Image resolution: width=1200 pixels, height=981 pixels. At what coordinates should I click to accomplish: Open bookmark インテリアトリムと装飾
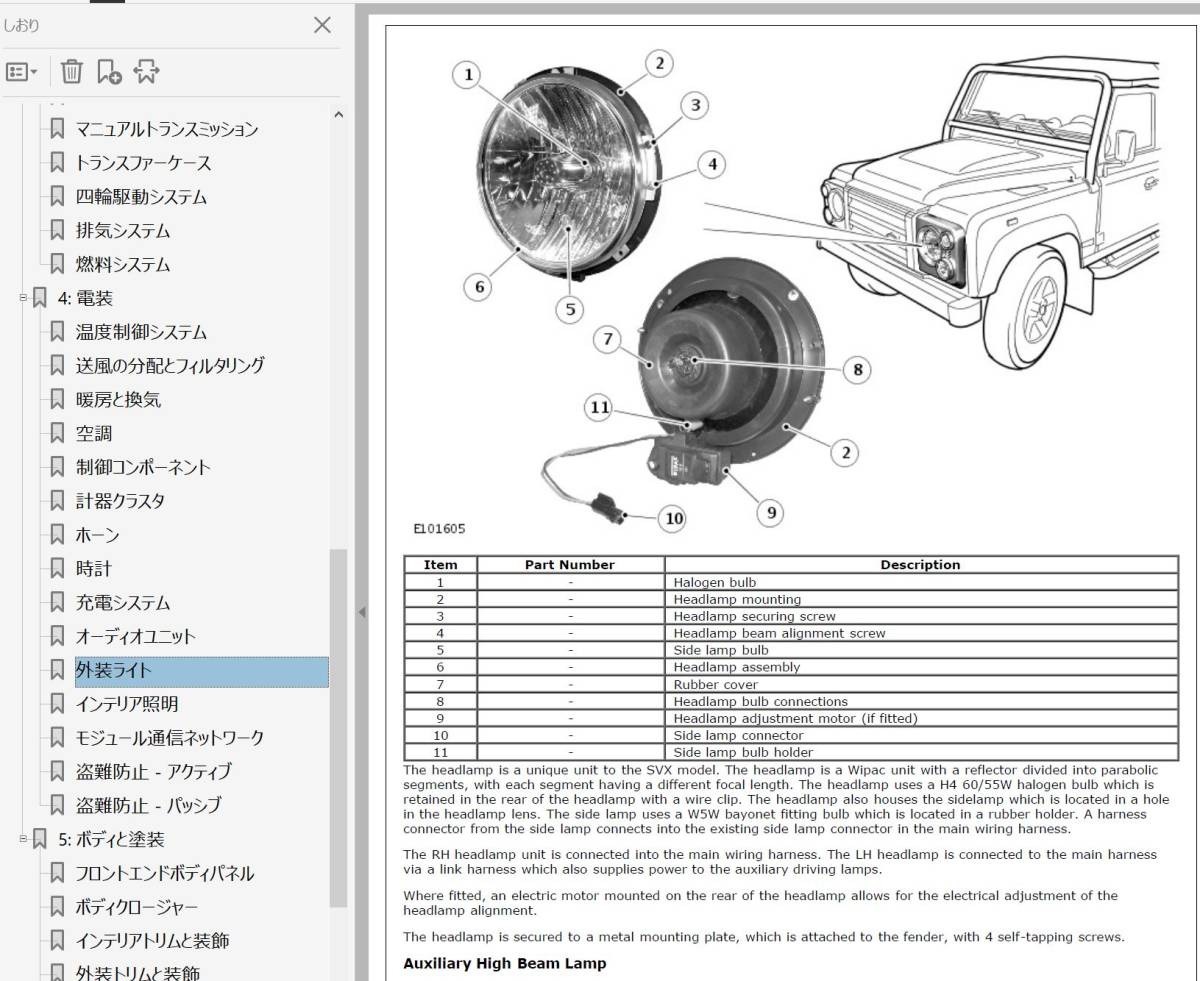pos(153,941)
